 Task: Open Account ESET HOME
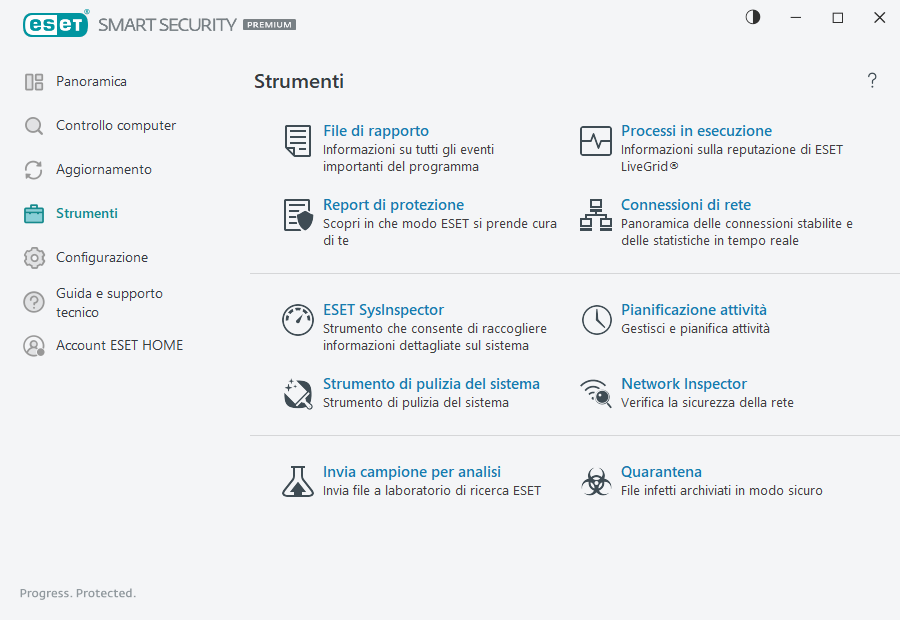(x=119, y=346)
